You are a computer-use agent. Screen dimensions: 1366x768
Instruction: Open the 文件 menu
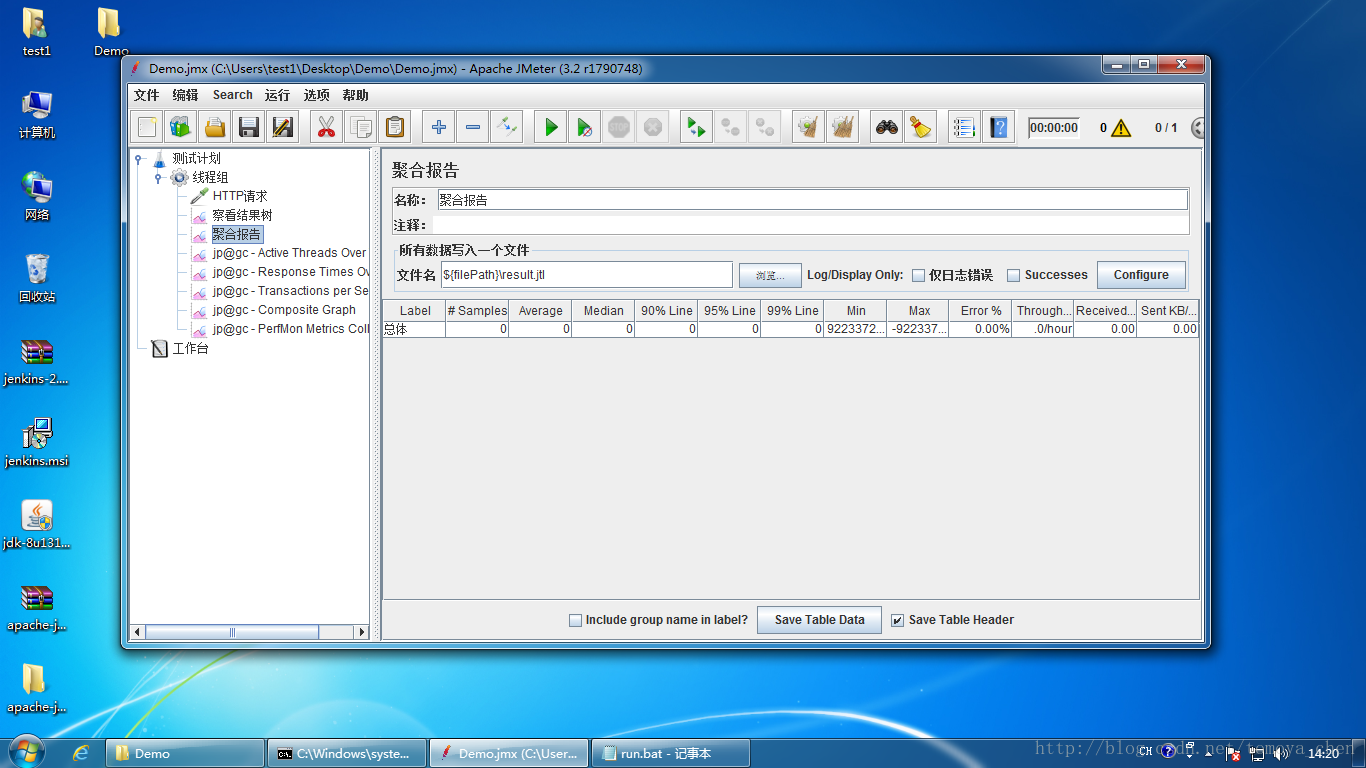point(146,95)
